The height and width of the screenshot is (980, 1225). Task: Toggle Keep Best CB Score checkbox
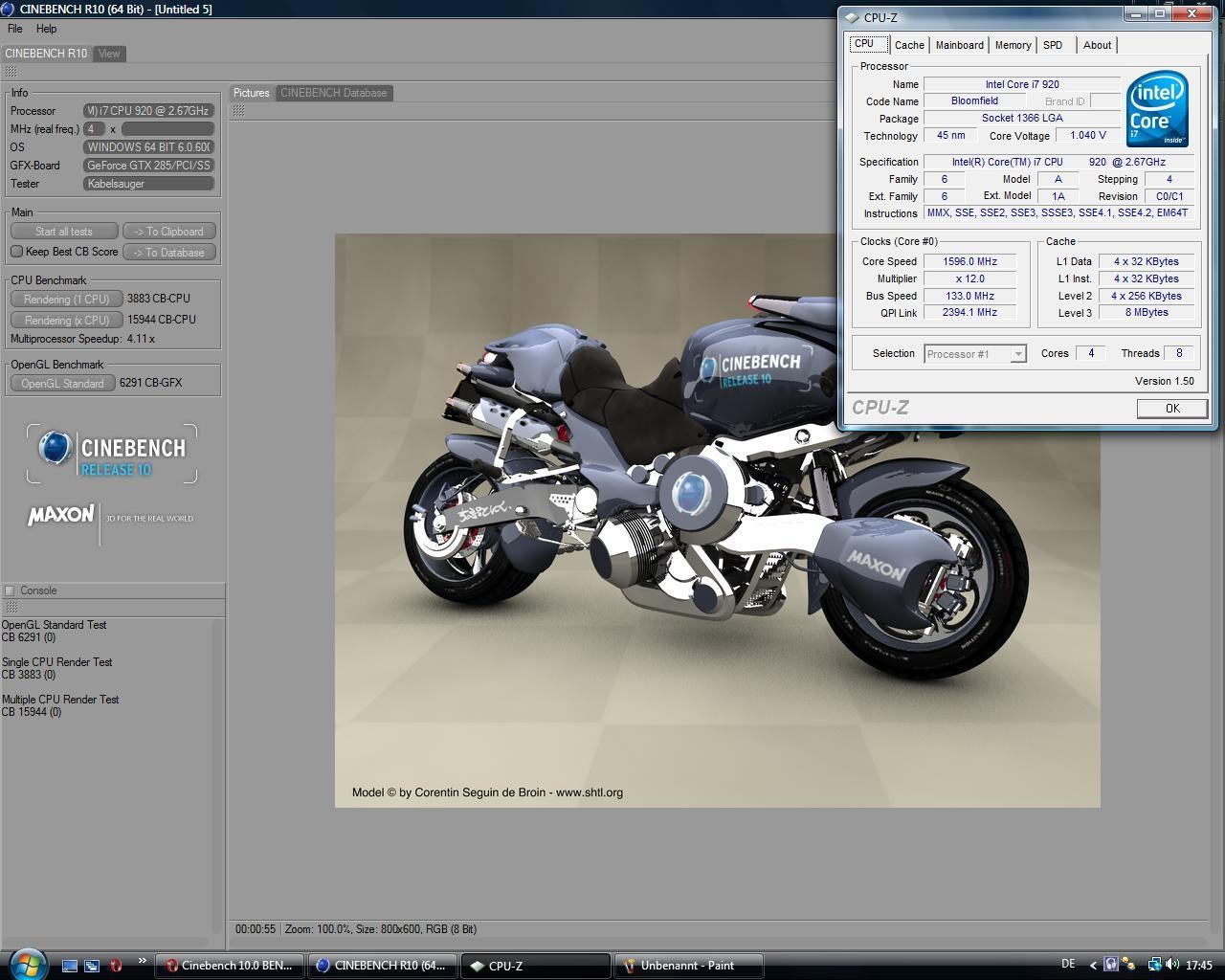[x=16, y=252]
